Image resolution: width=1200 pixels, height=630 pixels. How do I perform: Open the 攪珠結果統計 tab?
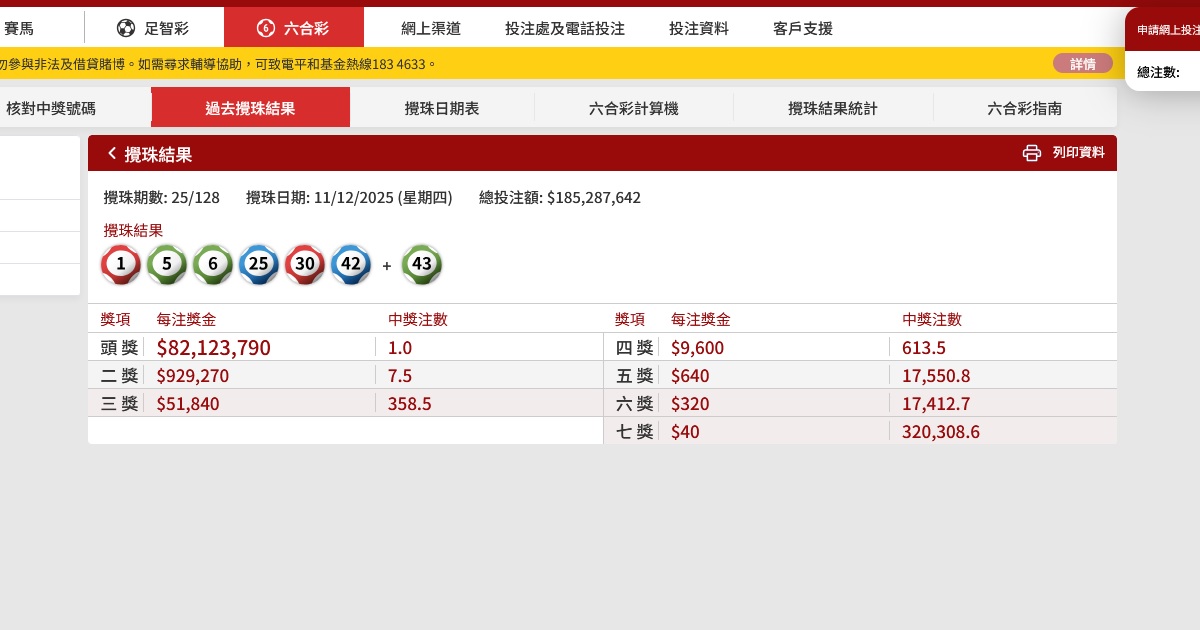[833, 108]
